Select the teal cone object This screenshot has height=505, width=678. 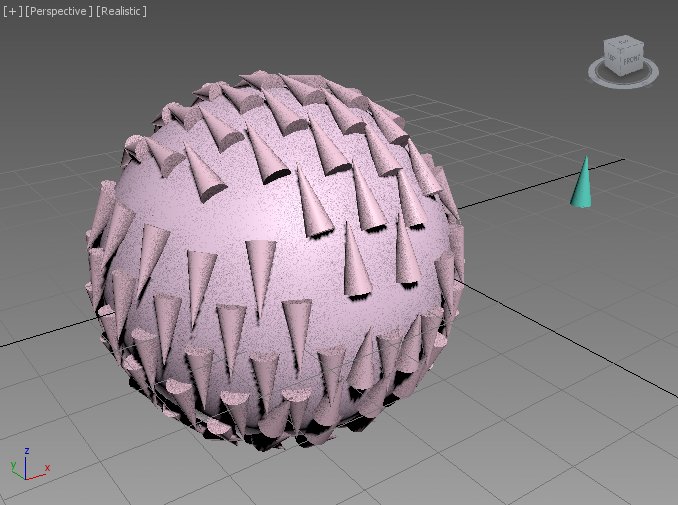pos(581,190)
